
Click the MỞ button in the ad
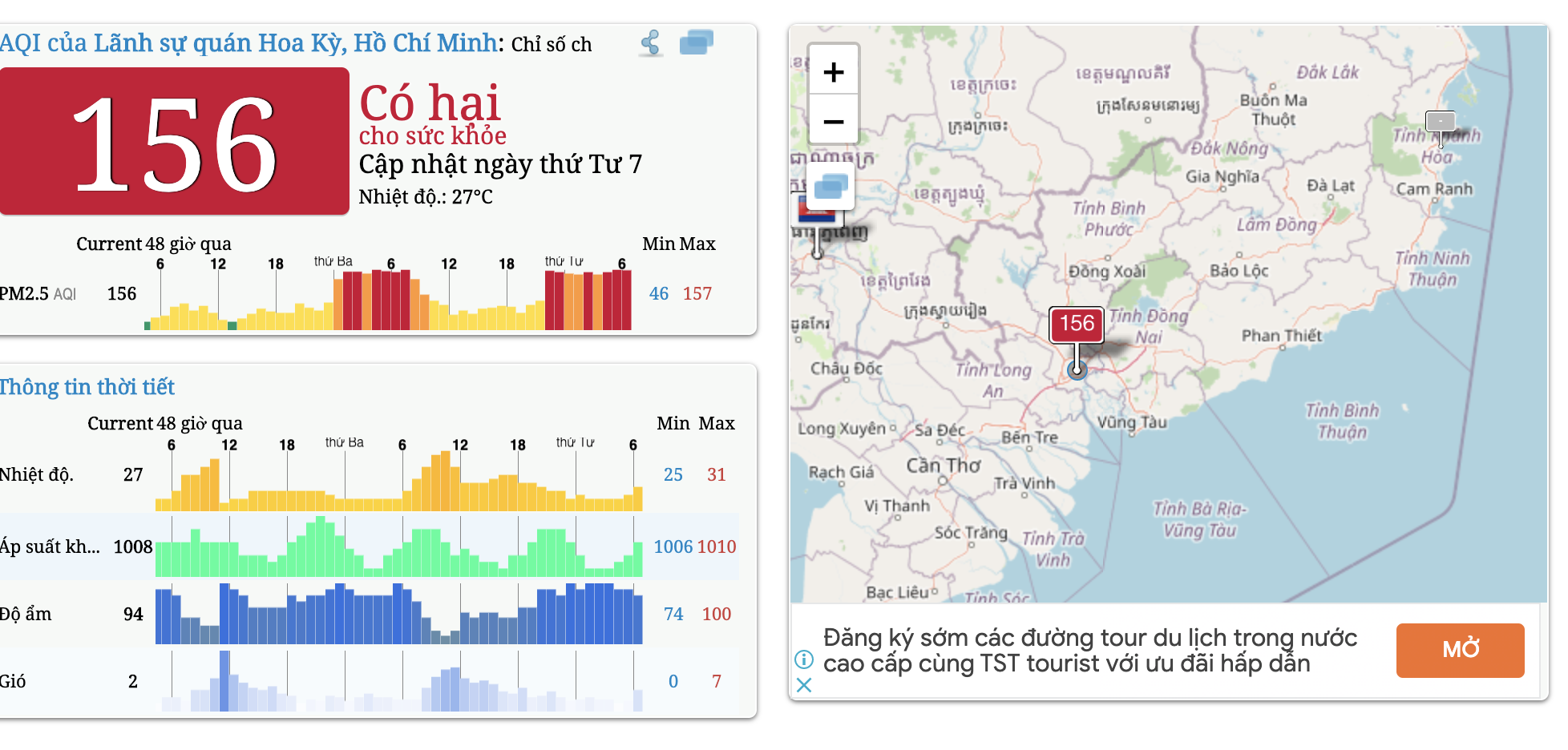pyautogui.click(x=1460, y=650)
